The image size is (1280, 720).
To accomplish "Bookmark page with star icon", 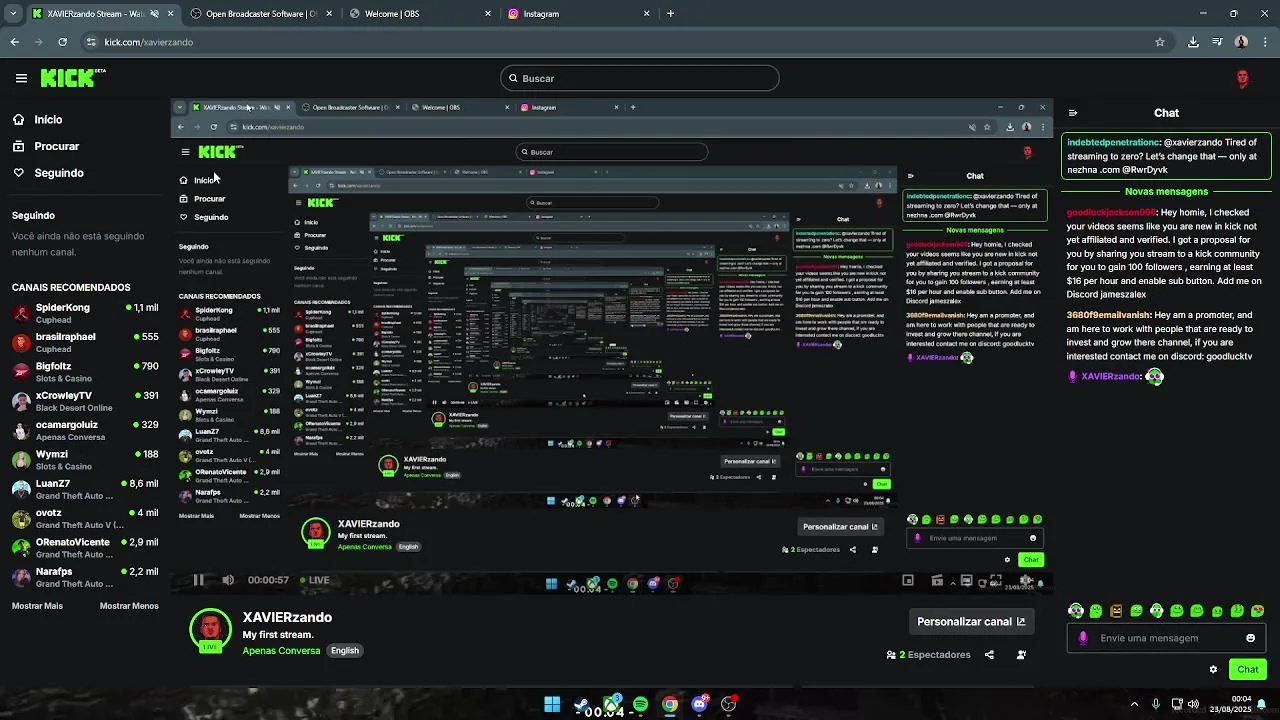I will click(x=1160, y=42).
